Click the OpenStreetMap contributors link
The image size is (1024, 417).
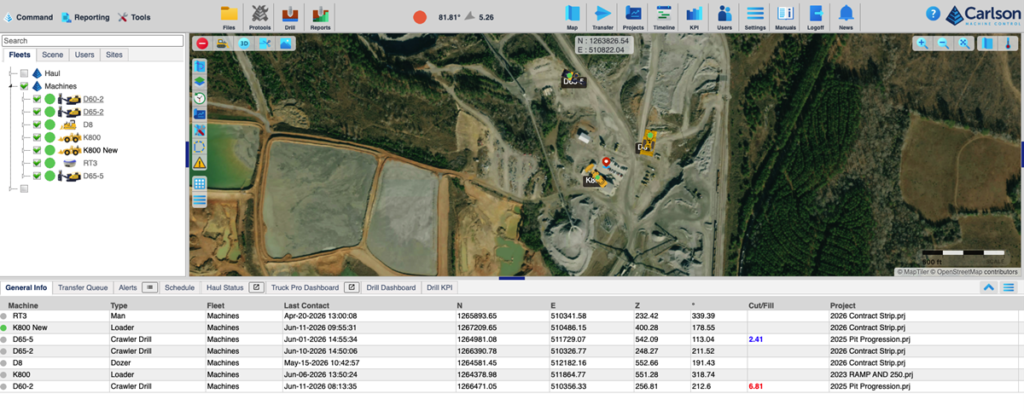click(x=974, y=271)
